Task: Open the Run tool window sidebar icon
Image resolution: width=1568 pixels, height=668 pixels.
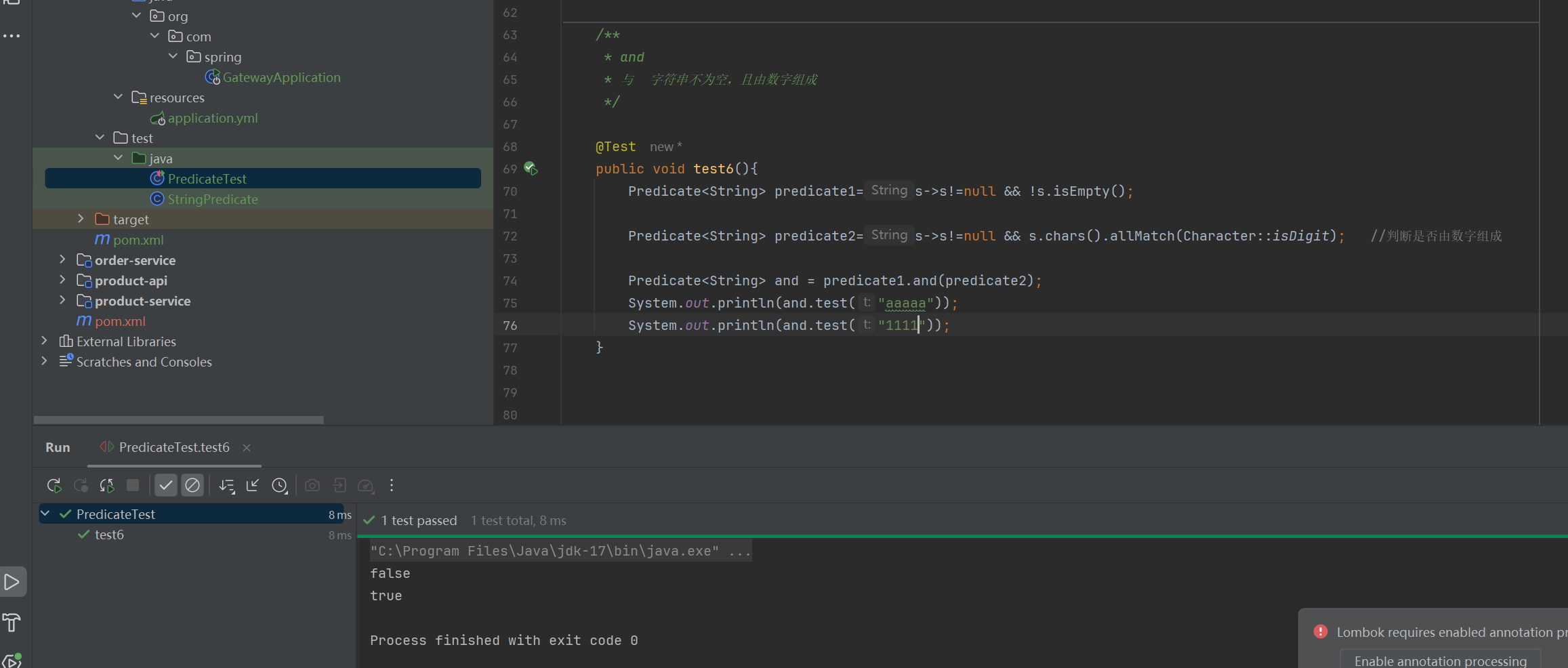Action: point(12,582)
